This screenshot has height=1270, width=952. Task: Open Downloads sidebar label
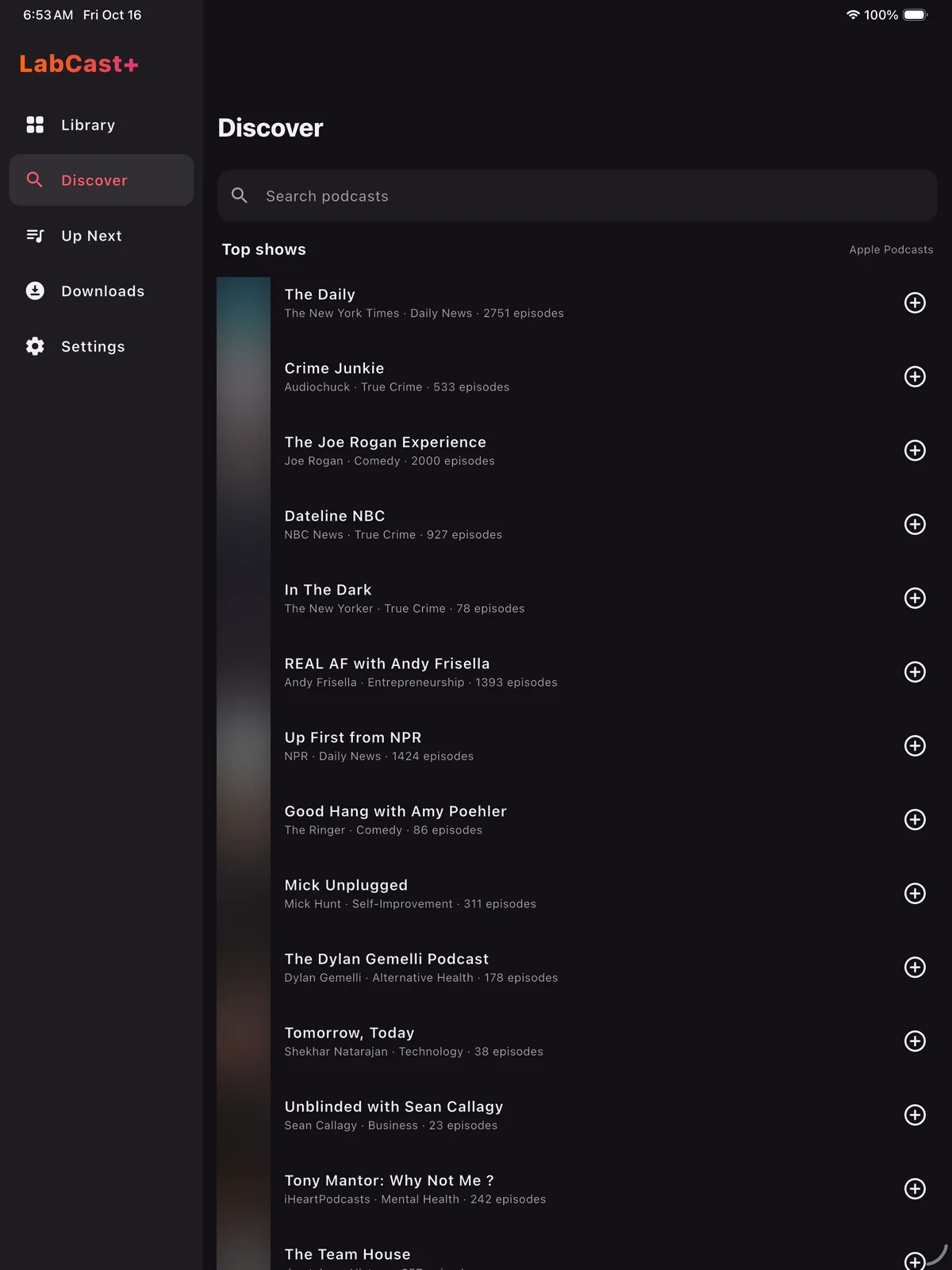103,291
